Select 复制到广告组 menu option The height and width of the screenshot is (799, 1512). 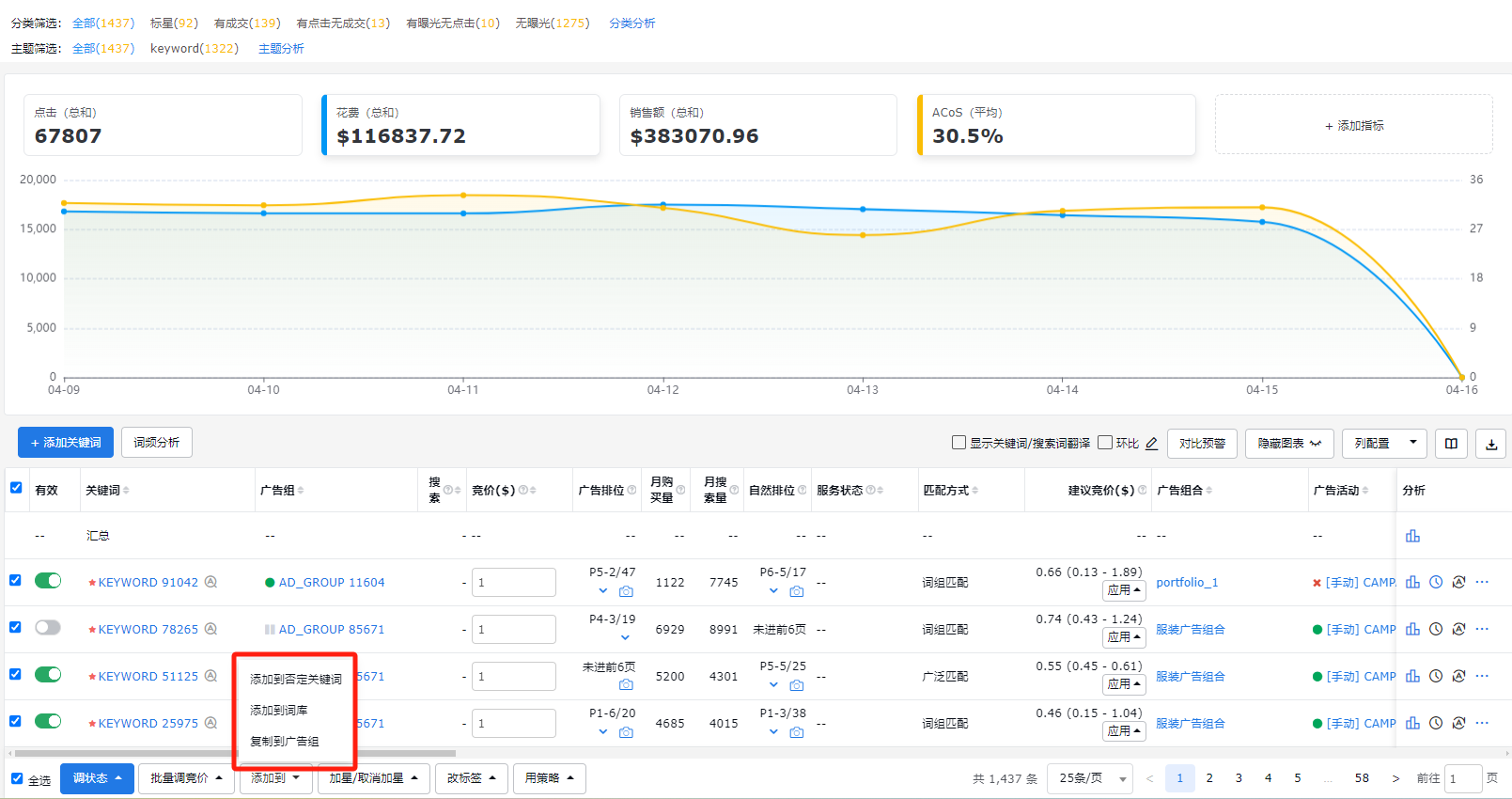coord(284,742)
